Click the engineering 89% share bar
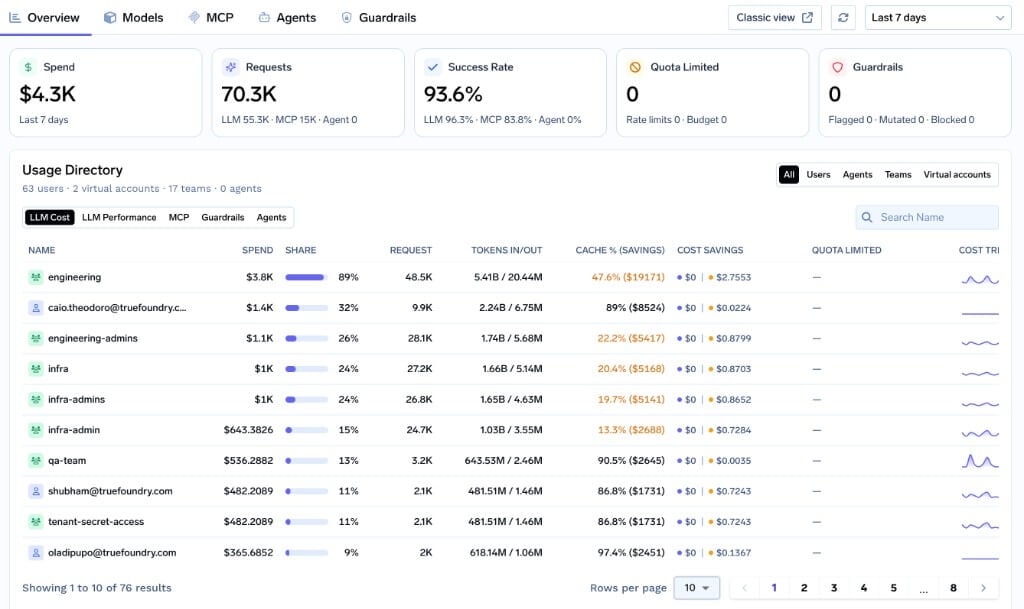1024x609 pixels. pos(306,277)
